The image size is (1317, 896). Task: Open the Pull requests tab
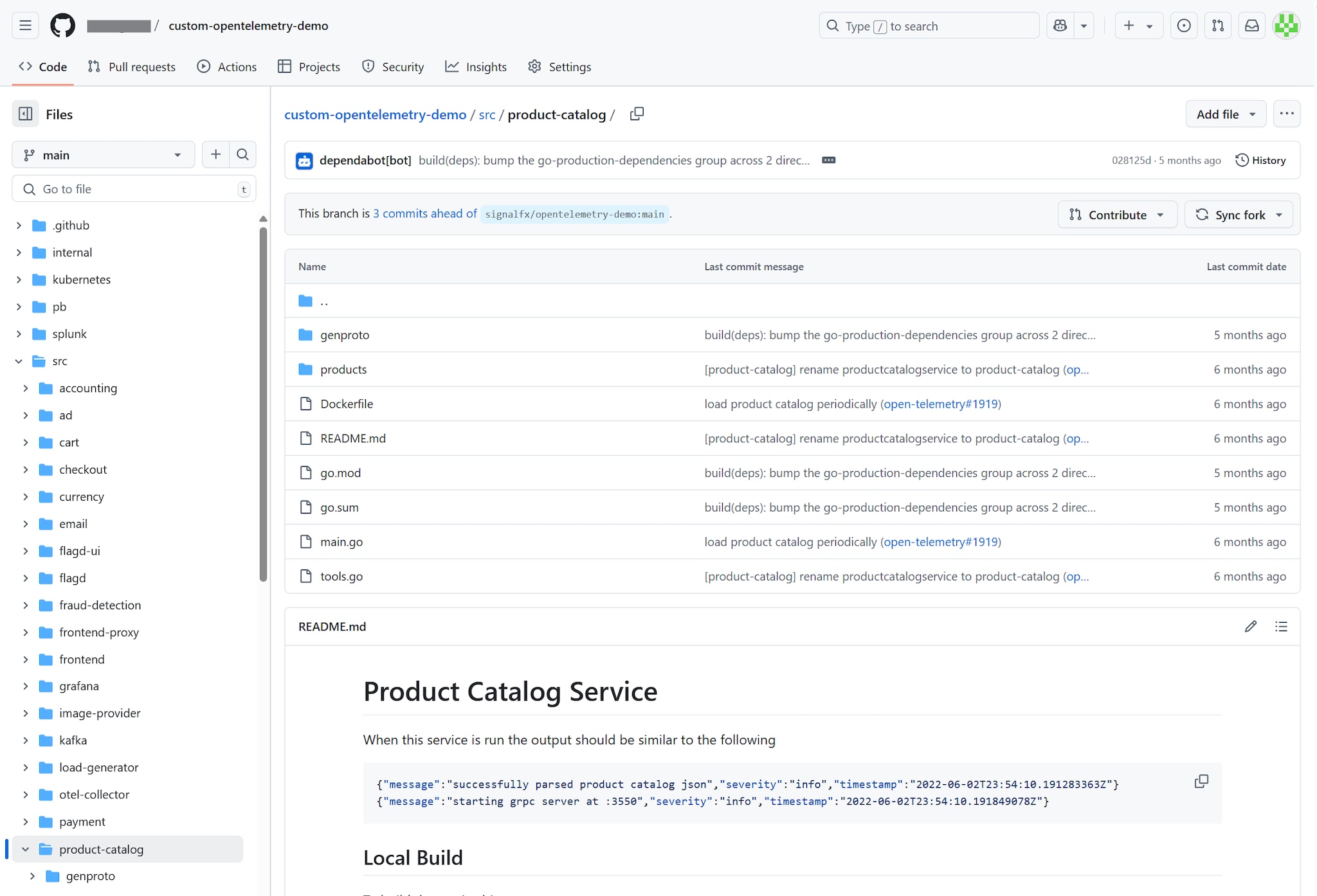point(132,67)
